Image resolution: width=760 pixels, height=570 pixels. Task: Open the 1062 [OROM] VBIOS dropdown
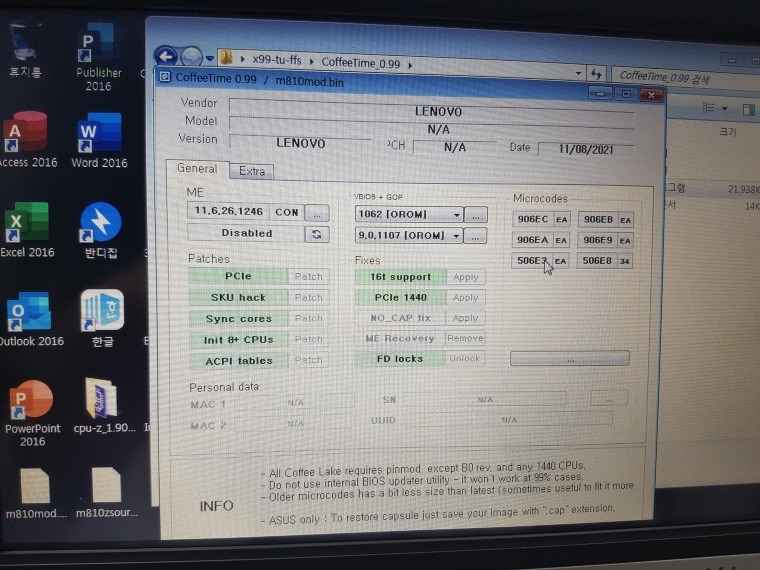pos(409,214)
